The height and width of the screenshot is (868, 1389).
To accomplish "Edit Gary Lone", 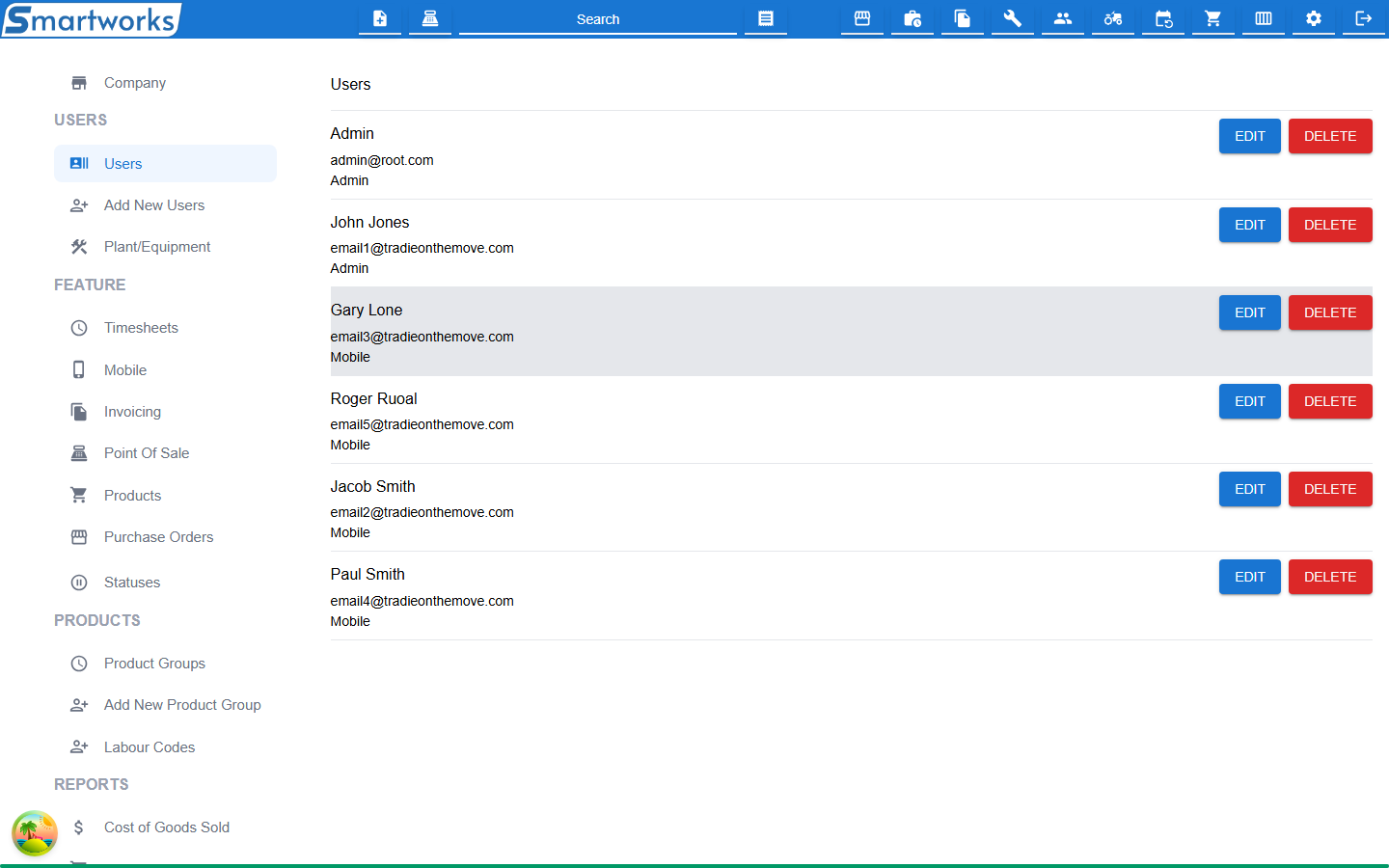I will tap(1250, 312).
